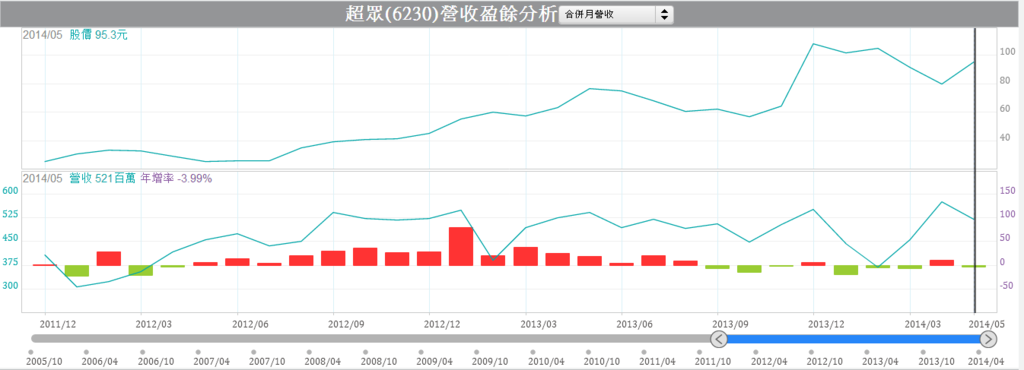Click the 營收 521百萬 revenue label
1024x370 pixels.
tap(103, 178)
